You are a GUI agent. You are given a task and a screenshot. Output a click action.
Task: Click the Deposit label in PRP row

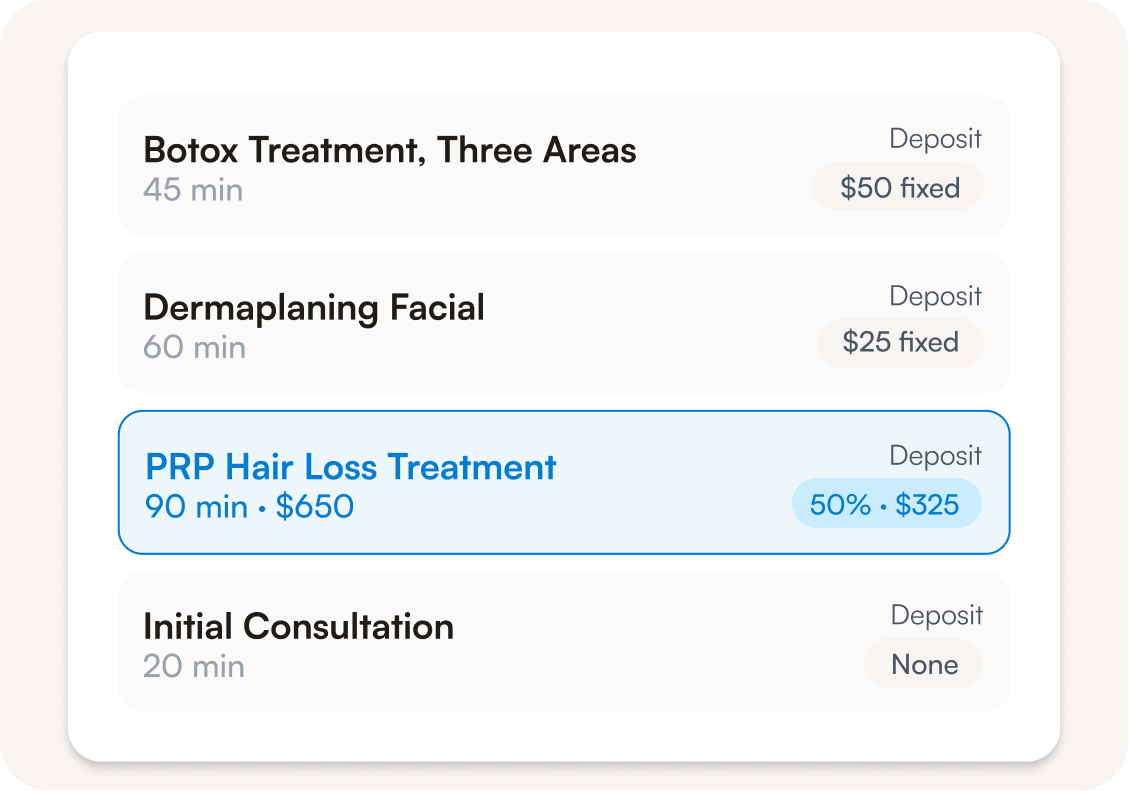tap(935, 456)
